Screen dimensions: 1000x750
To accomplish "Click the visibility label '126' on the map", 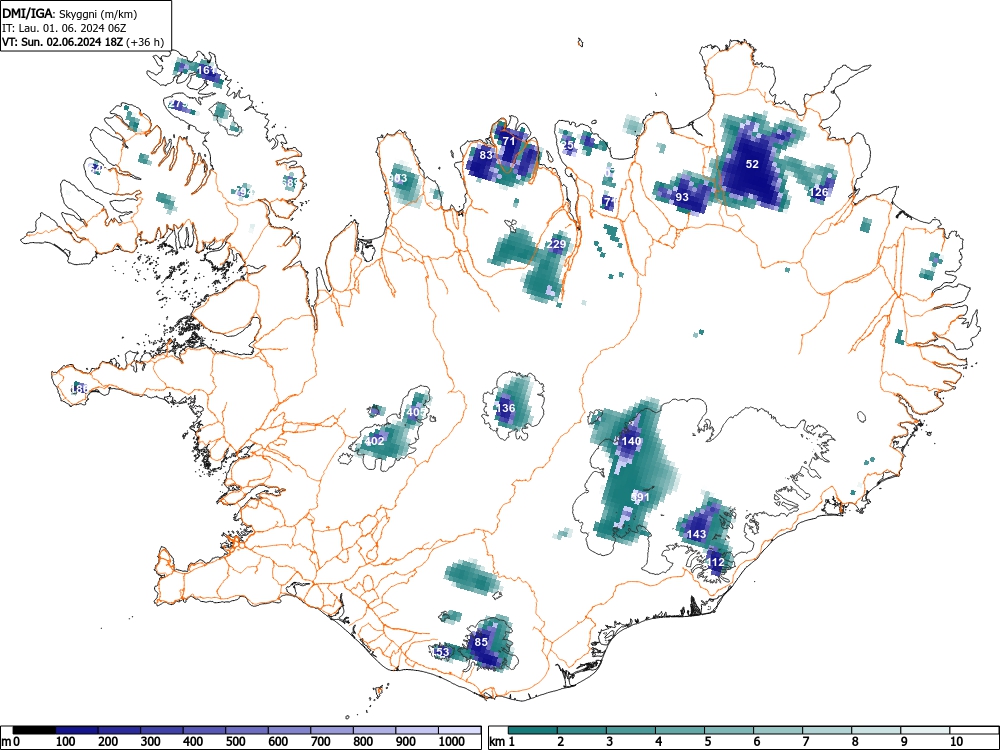I will point(819,192).
